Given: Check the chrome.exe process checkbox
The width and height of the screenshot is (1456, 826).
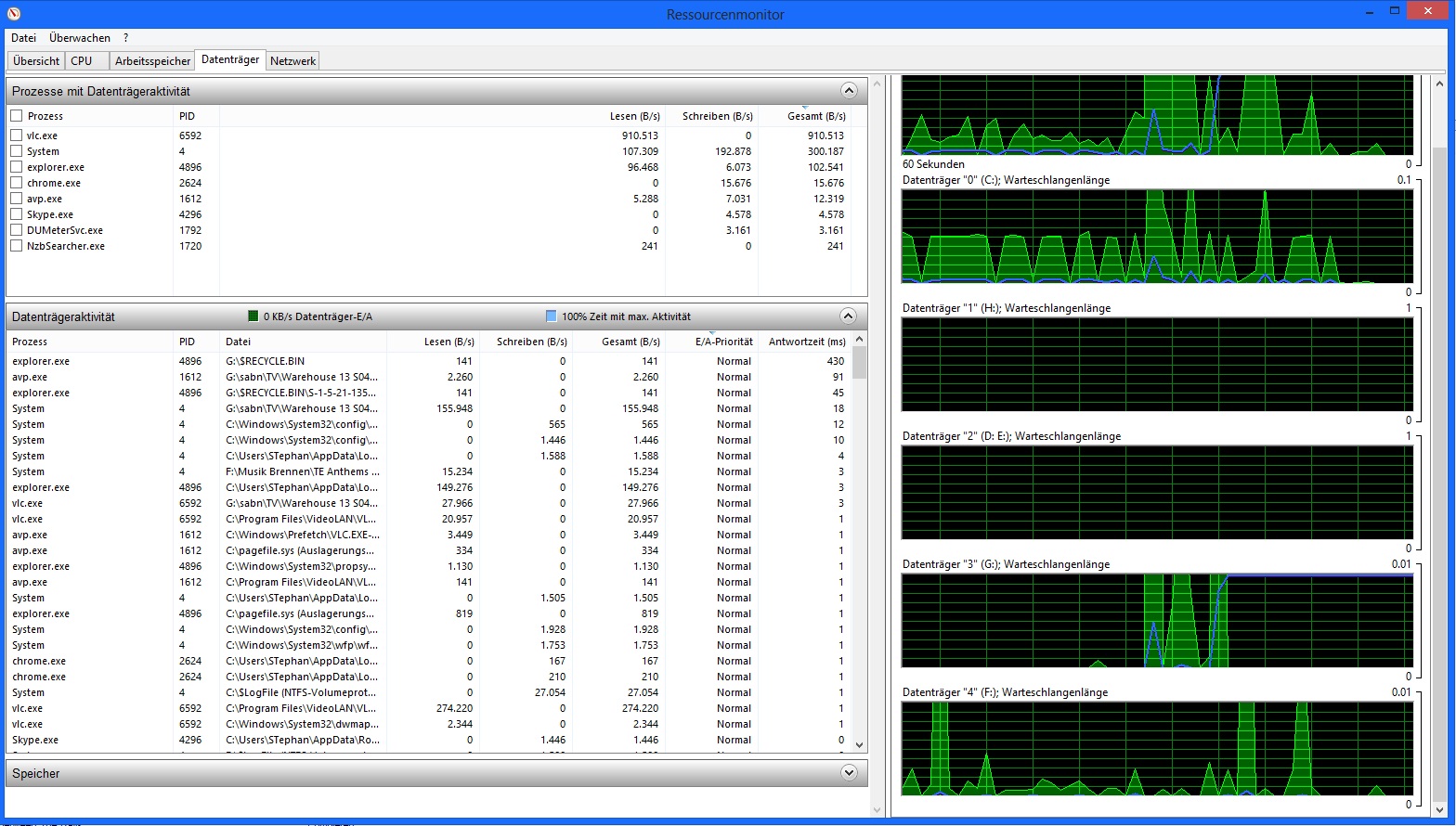Looking at the screenshot, I should (x=17, y=183).
